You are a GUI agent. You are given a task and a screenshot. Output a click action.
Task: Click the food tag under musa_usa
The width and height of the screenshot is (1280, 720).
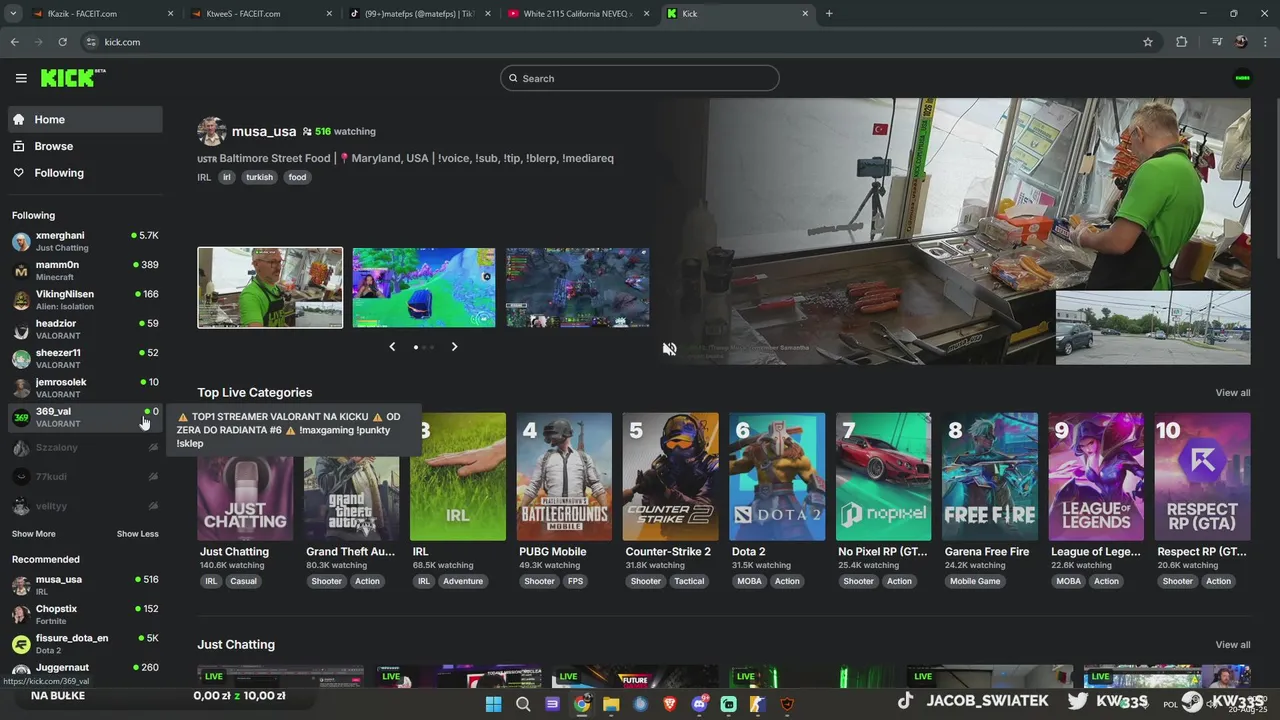297,177
